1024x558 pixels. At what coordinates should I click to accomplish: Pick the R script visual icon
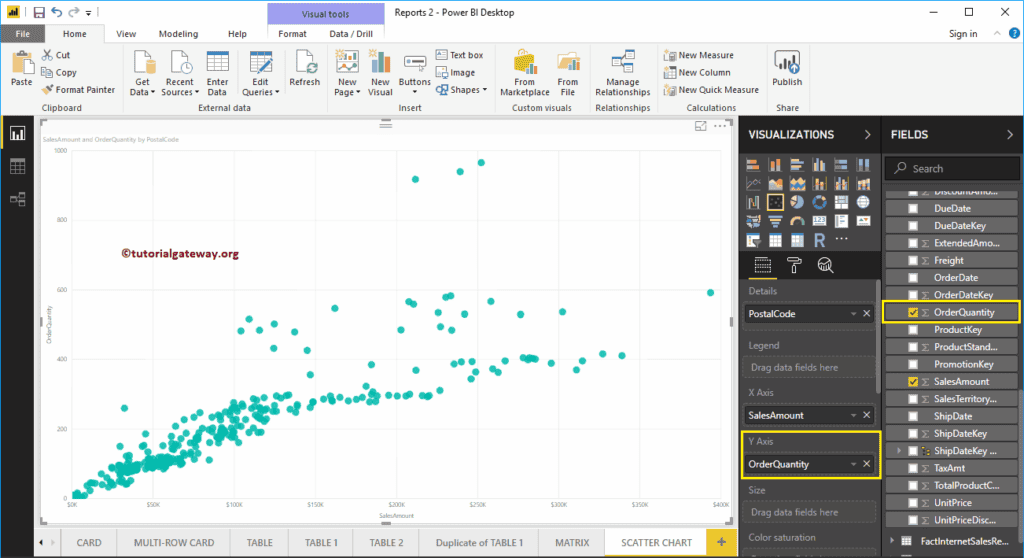819,240
